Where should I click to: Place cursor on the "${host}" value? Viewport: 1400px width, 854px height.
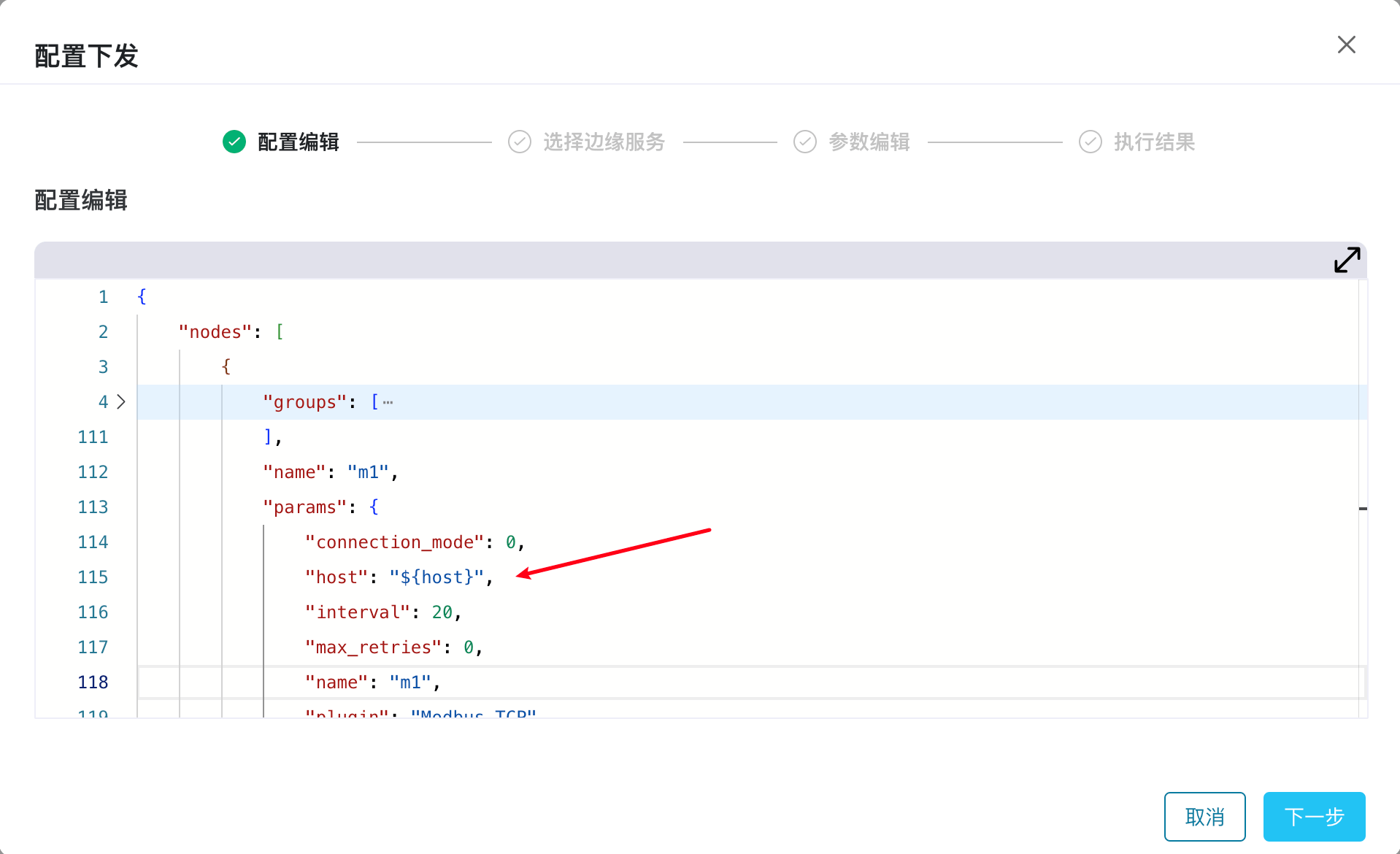tap(436, 577)
